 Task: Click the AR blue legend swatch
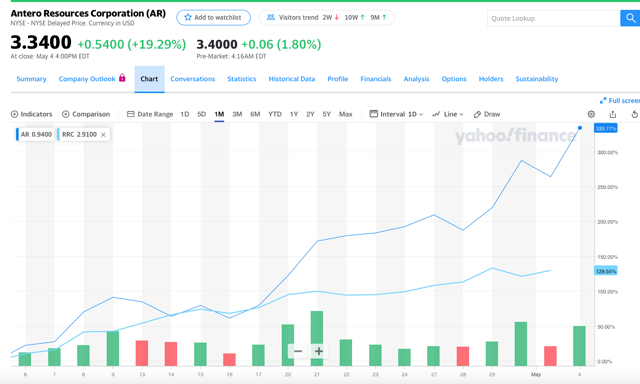17,134
